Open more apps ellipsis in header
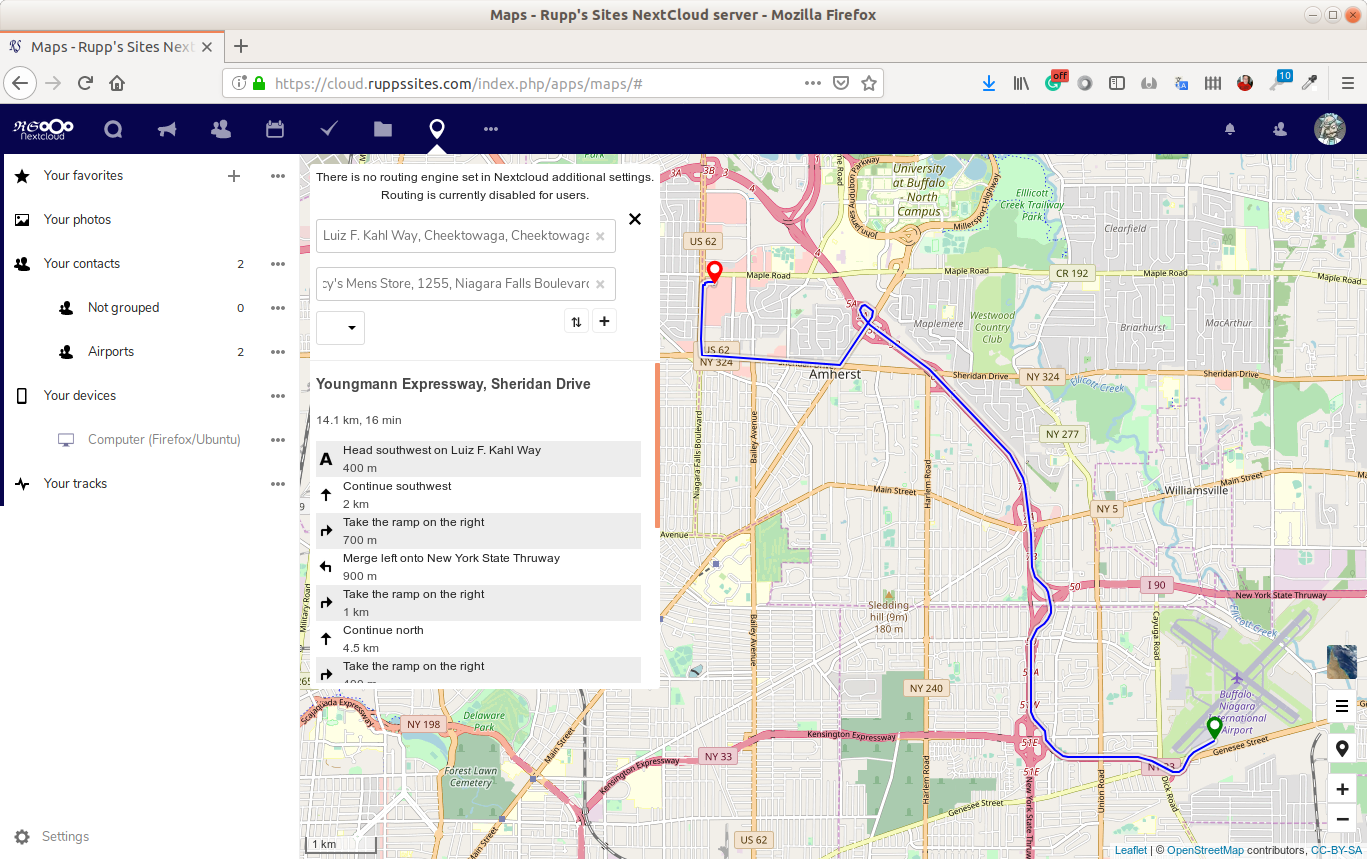Viewport: 1367px width, 859px height. pos(490,129)
